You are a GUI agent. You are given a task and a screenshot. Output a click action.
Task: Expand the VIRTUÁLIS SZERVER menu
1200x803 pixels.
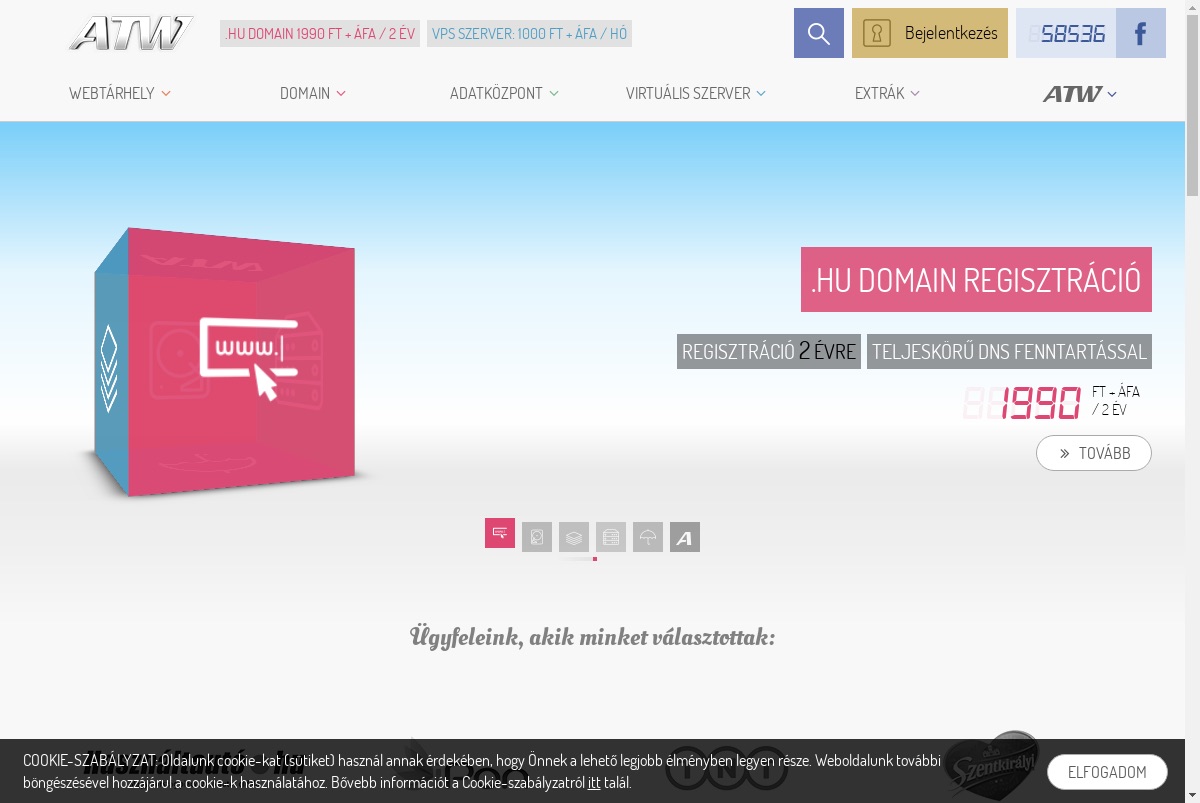tap(696, 93)
